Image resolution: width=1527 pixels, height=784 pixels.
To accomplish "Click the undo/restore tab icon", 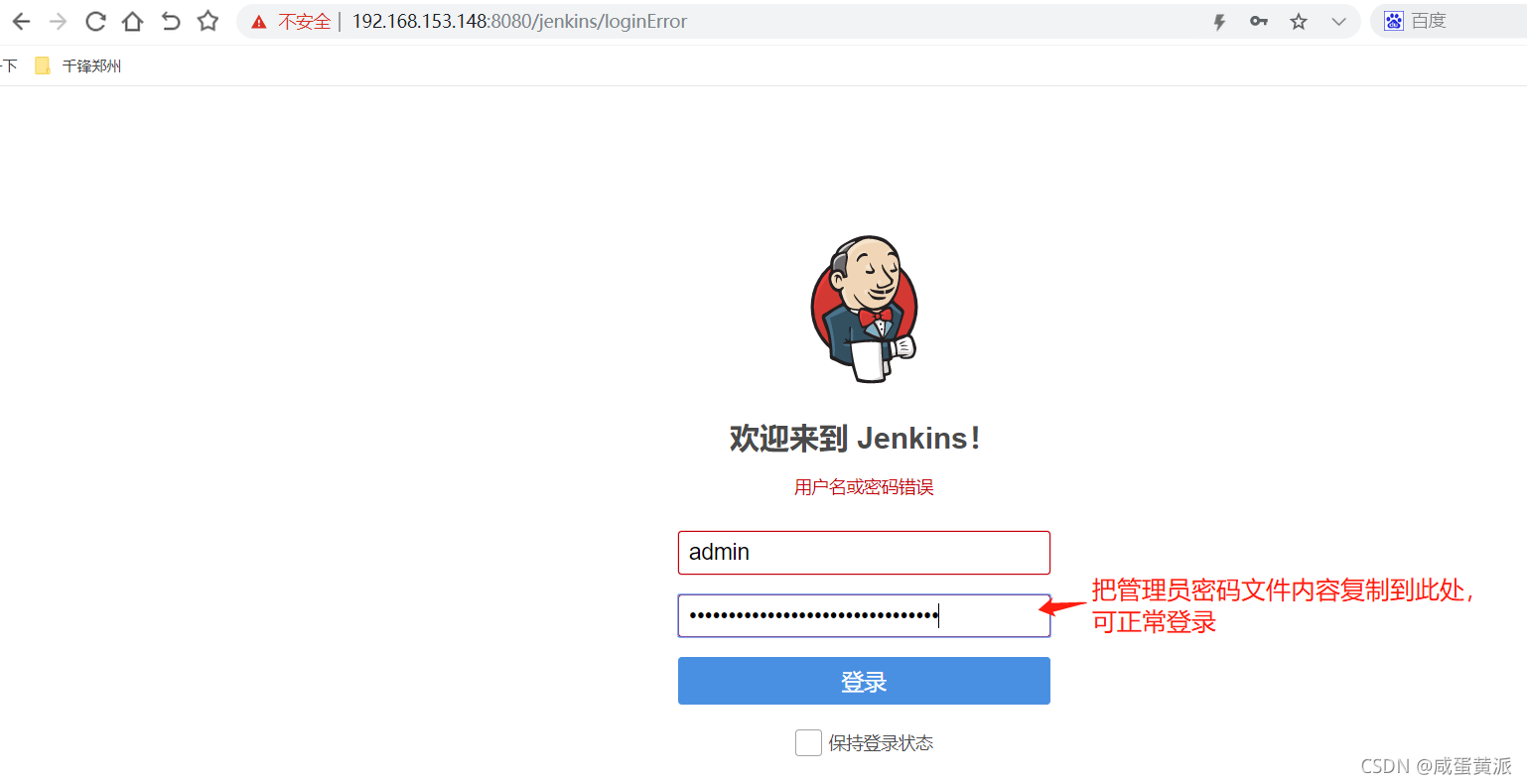I will click(x=171, y=21).
